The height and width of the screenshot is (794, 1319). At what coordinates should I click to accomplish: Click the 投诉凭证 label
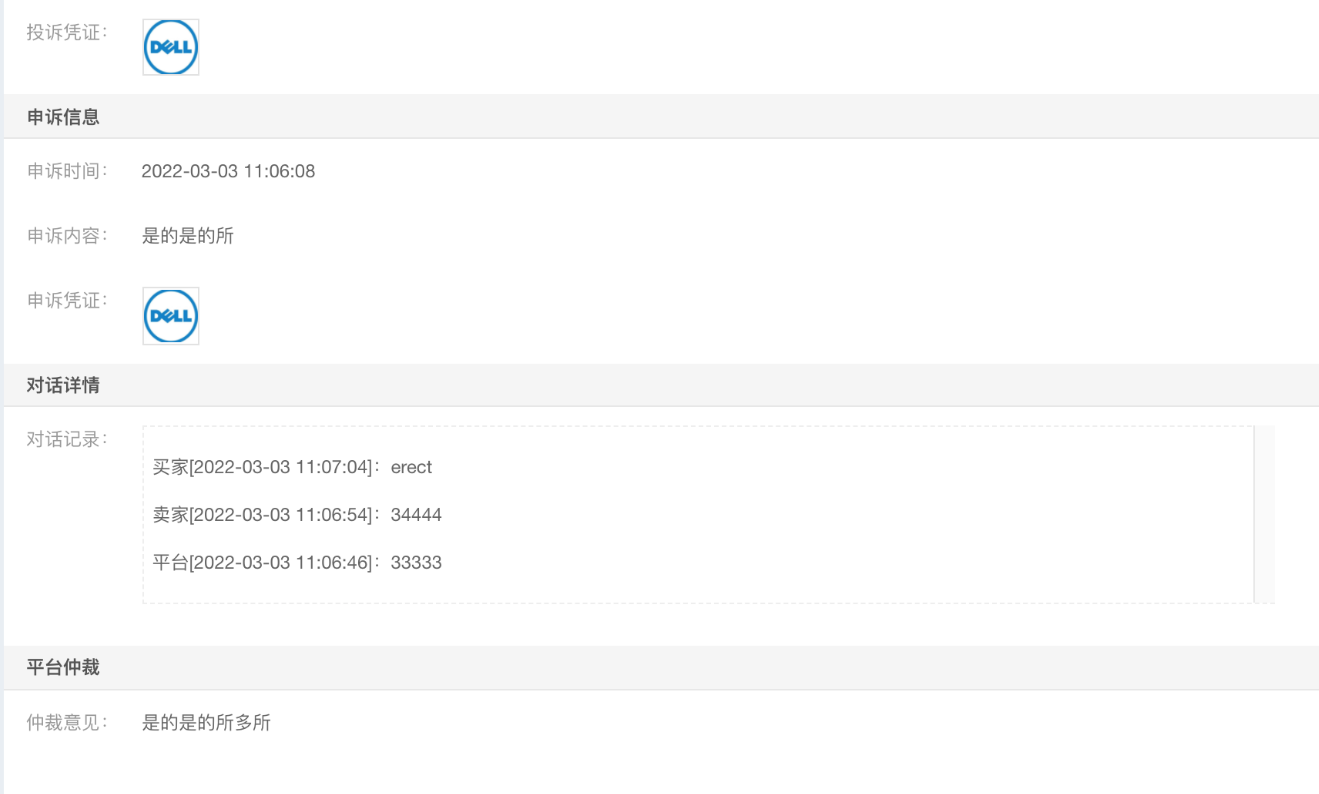coord(68,31)
